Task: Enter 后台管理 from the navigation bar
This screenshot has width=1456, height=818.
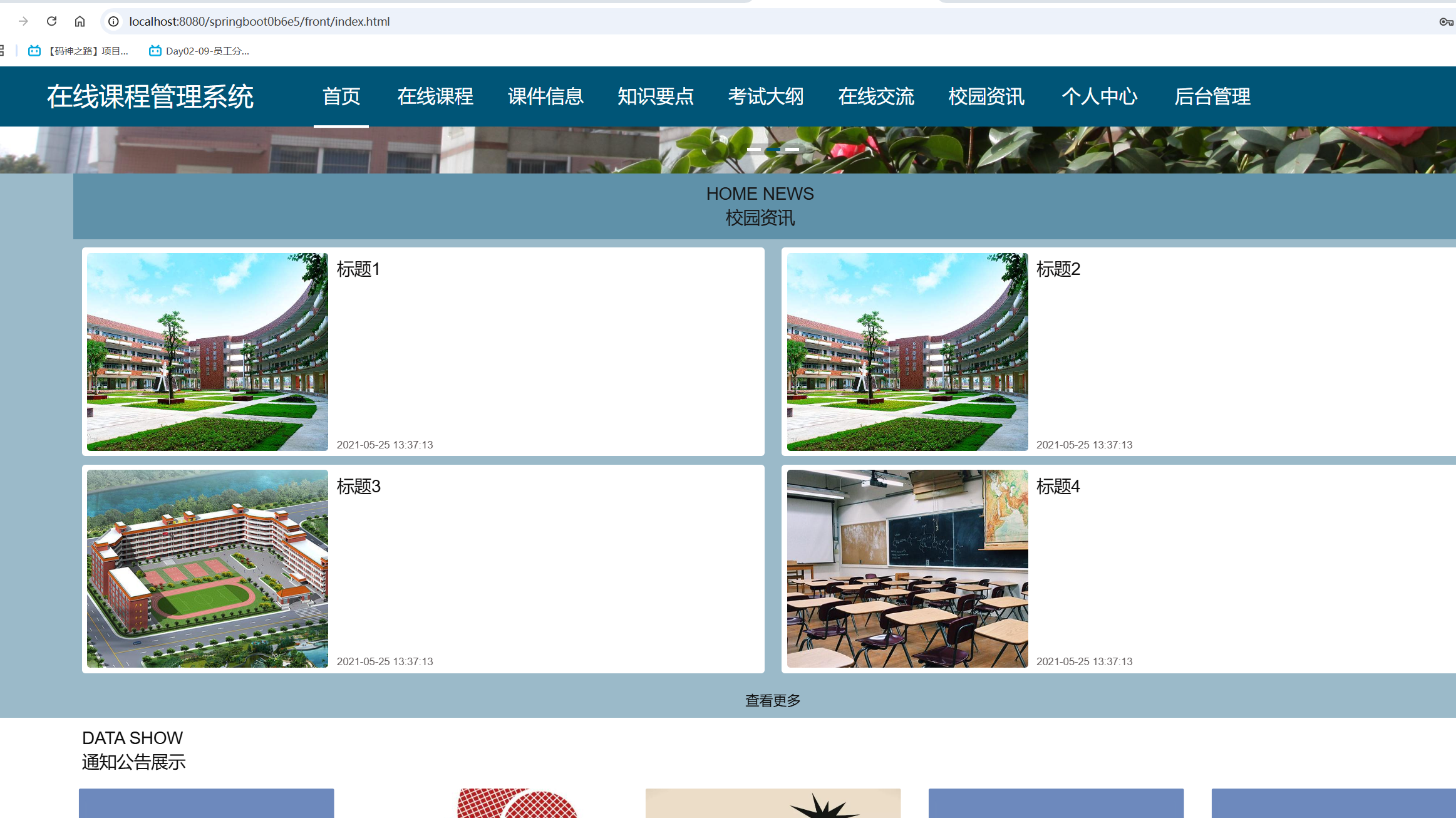Action: point(1212,96)
